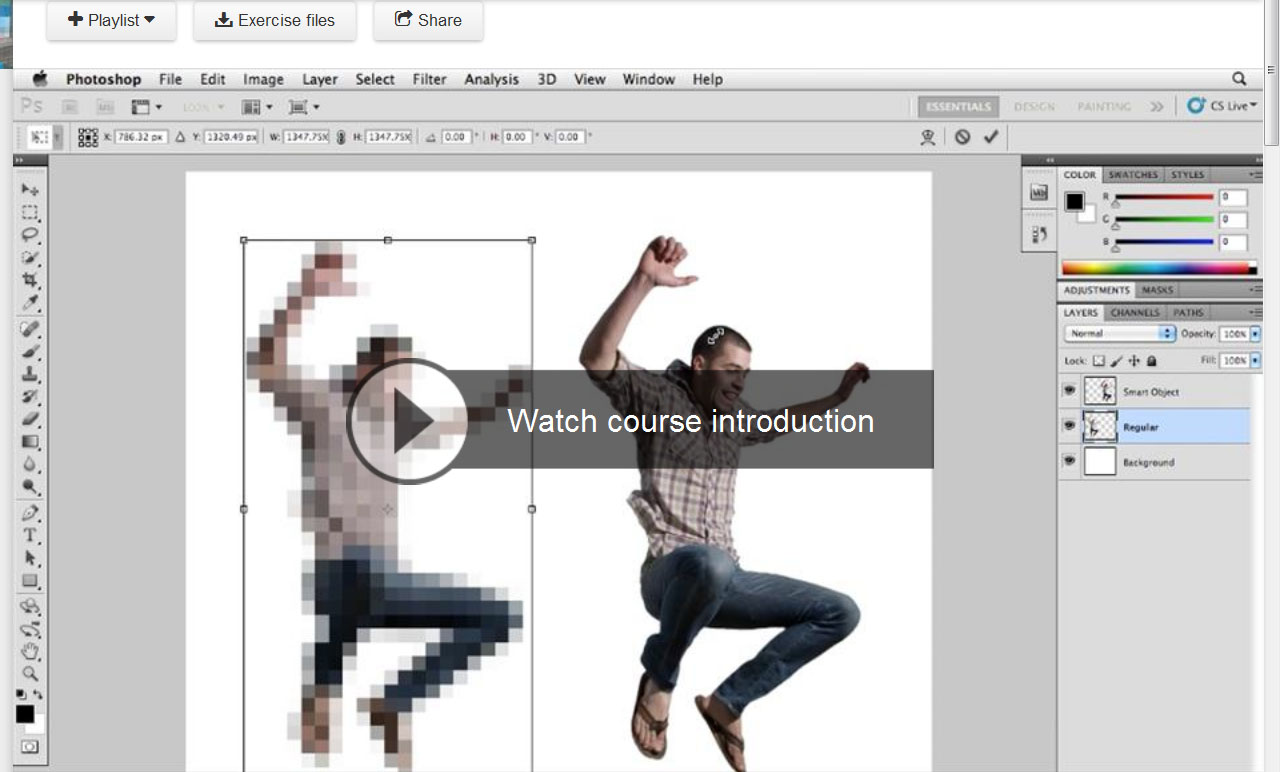
Task: Select the 3D Camera Orbit tool
Action: tap(30, 630)
